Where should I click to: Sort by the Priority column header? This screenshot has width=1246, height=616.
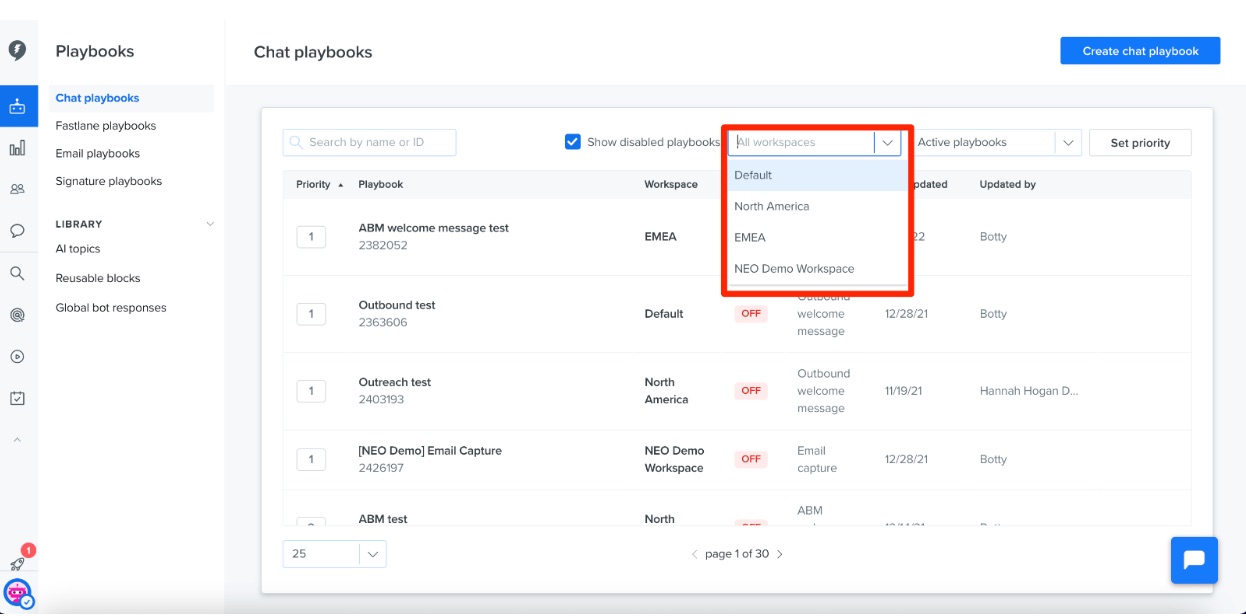point(319,185)
